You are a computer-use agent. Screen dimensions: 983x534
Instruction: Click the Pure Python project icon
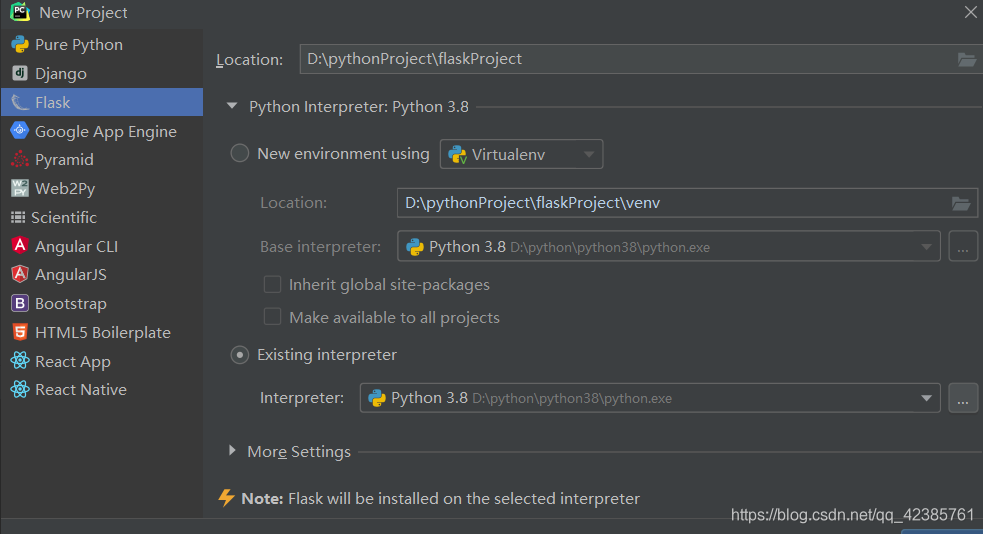click(x=20, y=44)
